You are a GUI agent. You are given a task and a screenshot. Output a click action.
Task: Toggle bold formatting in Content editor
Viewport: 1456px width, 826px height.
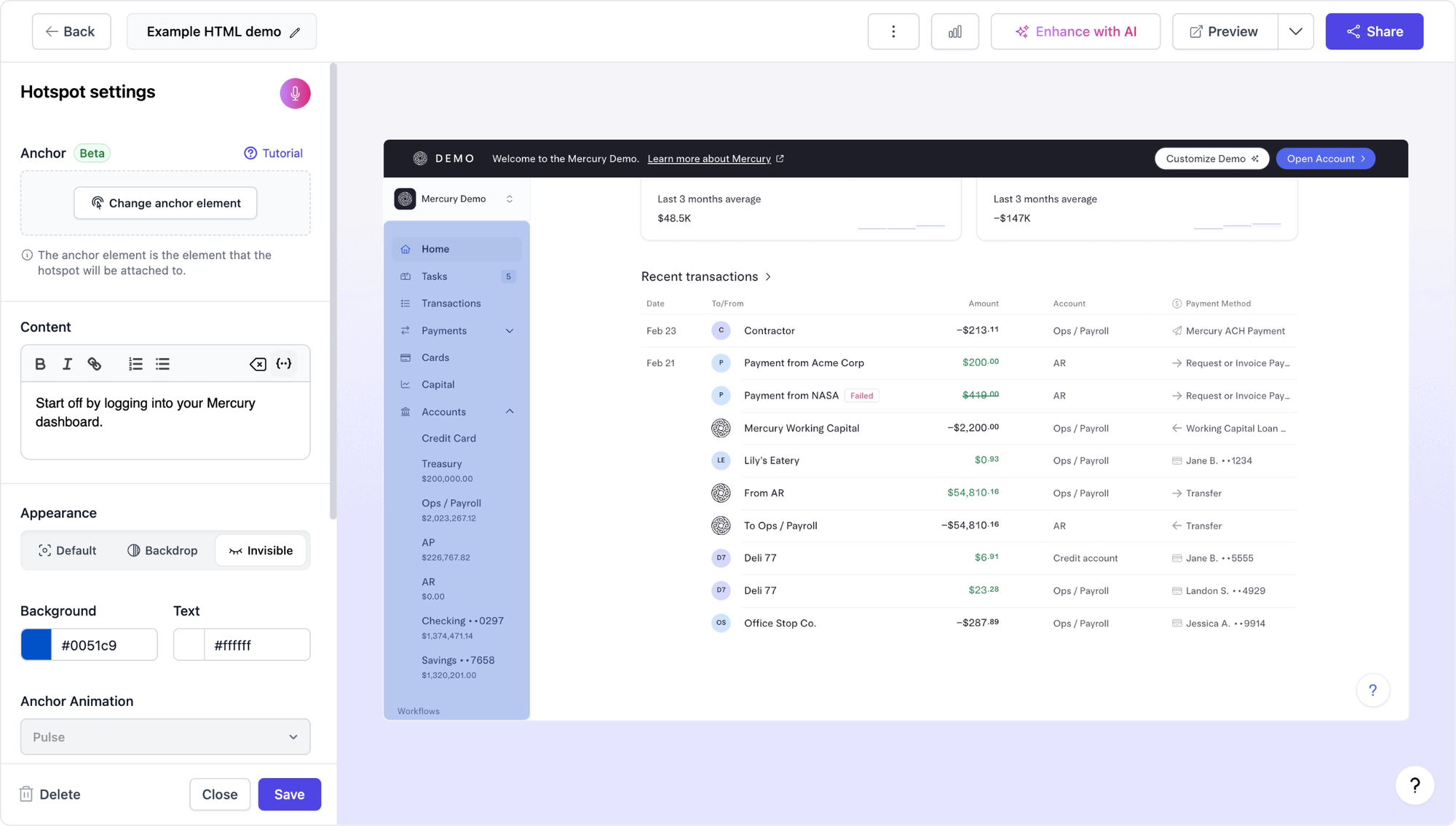(x=40, y=364)
